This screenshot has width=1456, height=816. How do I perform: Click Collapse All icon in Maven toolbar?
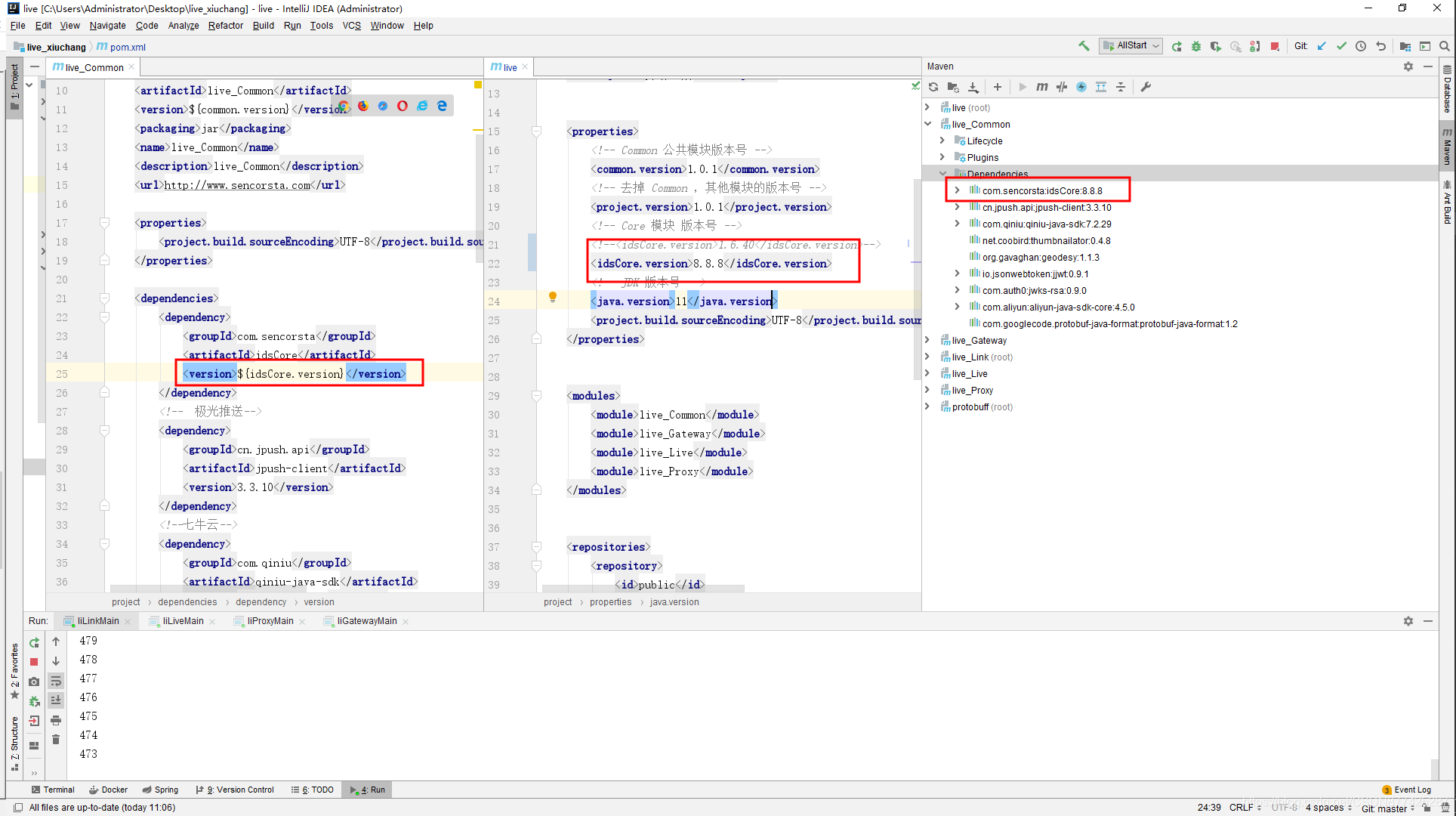pos(1121,87)
